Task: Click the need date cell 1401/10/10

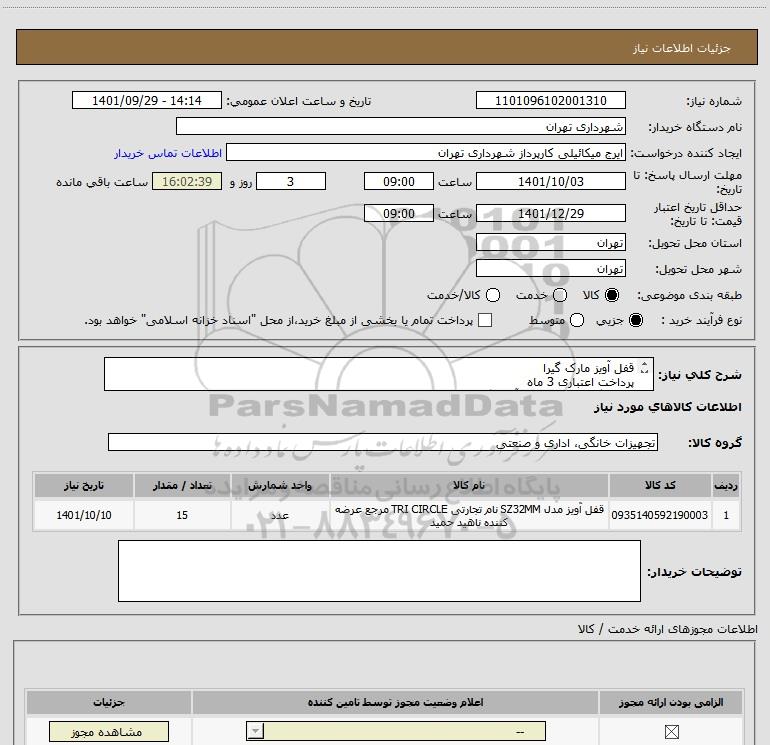Action: pos(83,515)
